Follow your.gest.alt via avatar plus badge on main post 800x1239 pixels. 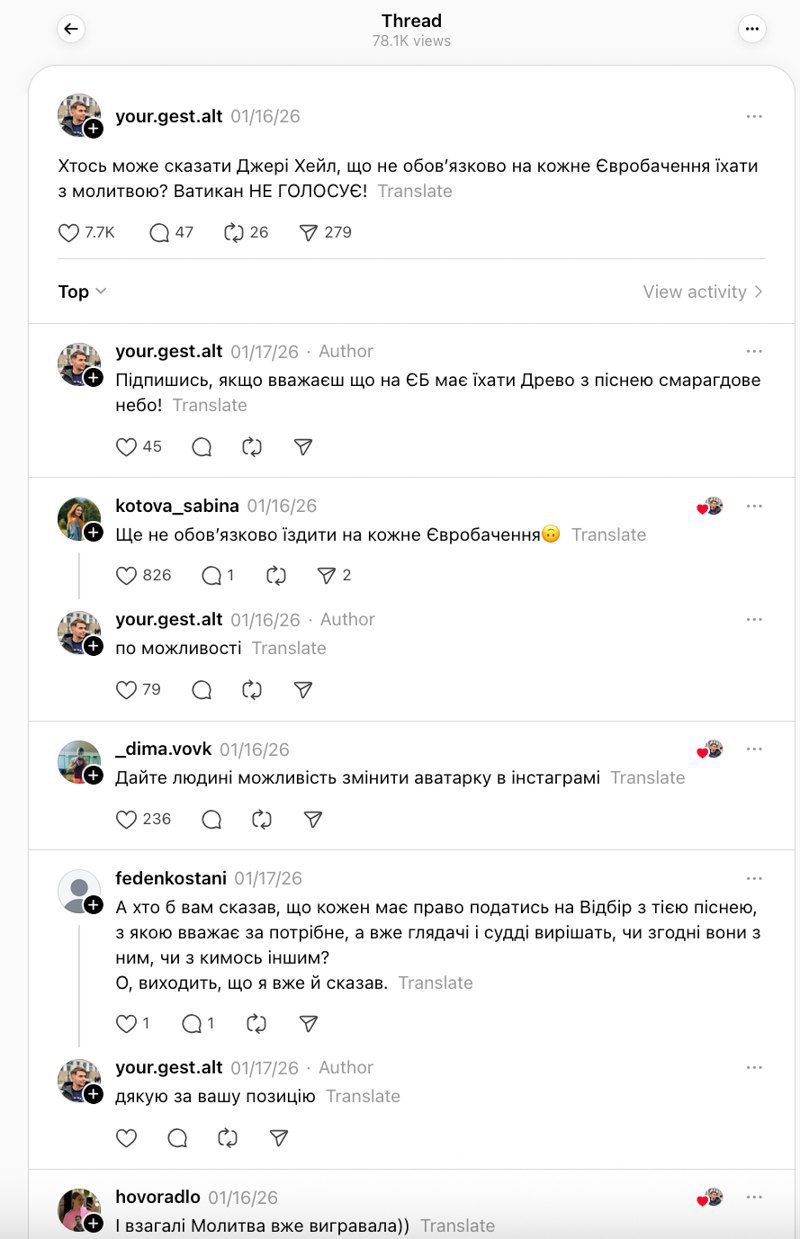coord(94,129)
